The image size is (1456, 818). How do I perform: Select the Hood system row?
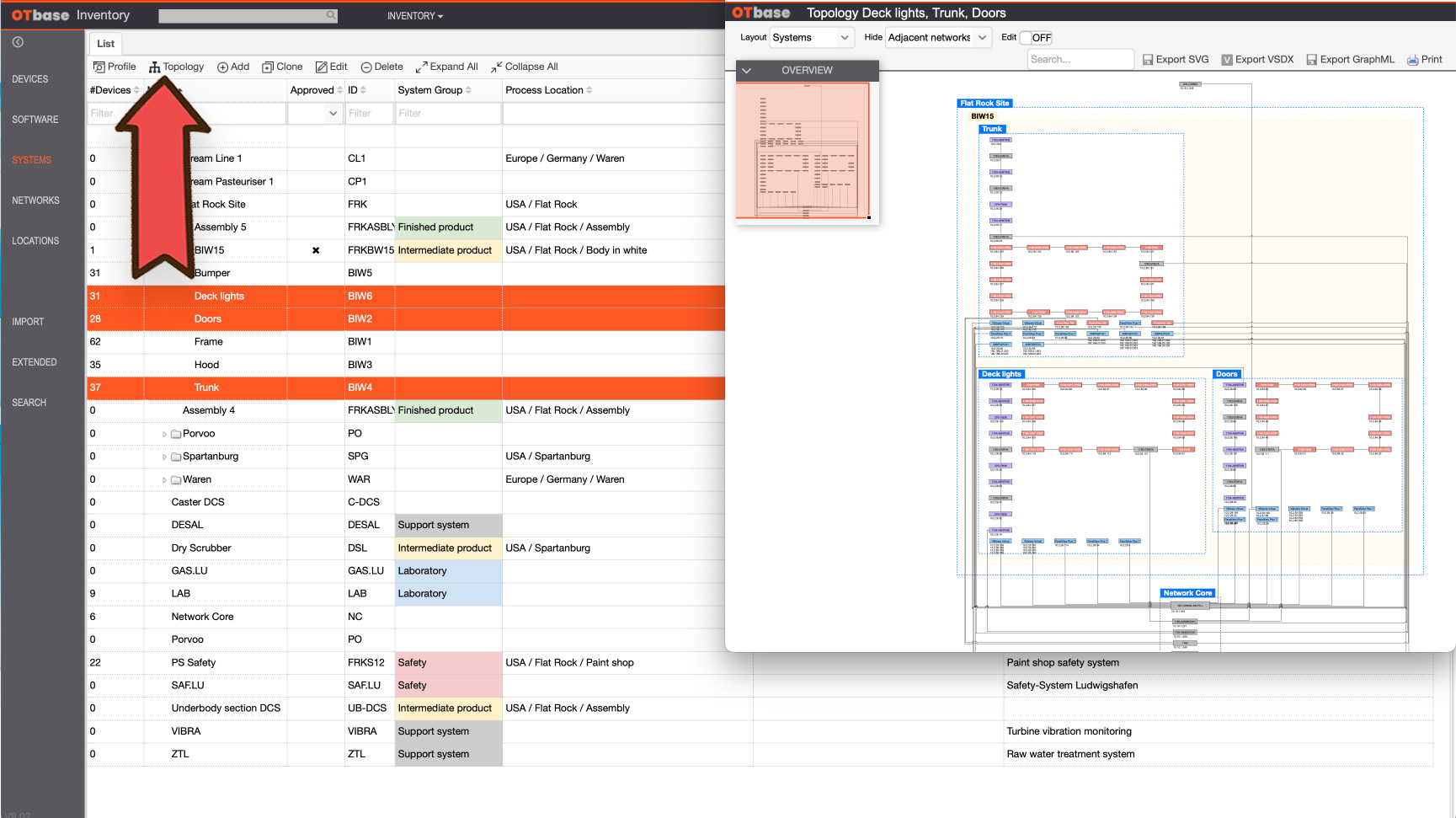click(x=406, y=365)
